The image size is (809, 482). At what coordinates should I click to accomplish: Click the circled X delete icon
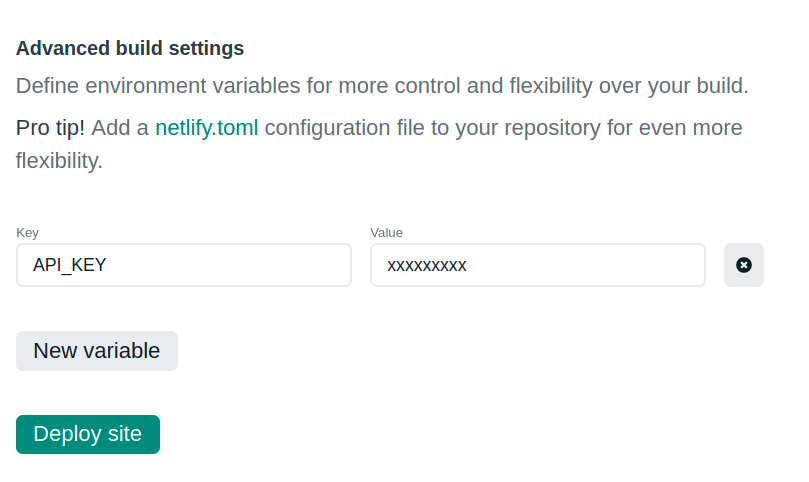pos(743,265)
